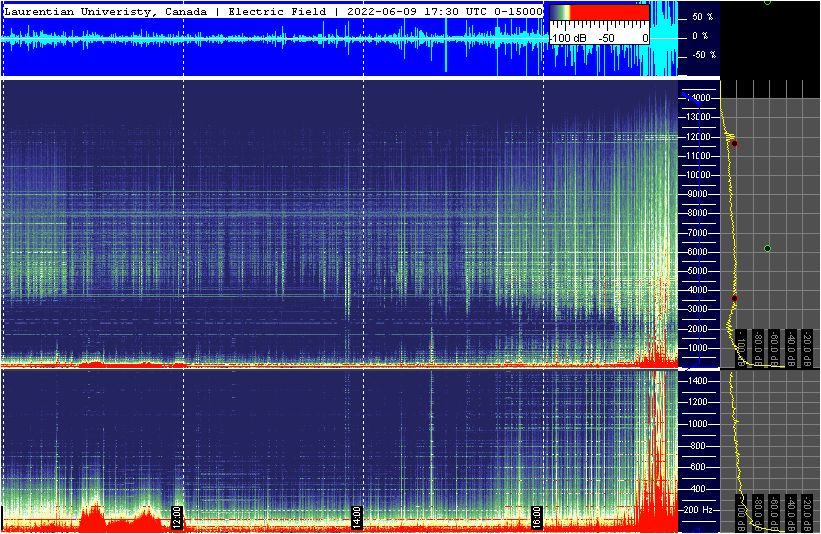Click the -50 label on the color legend

tap(605, 38)
